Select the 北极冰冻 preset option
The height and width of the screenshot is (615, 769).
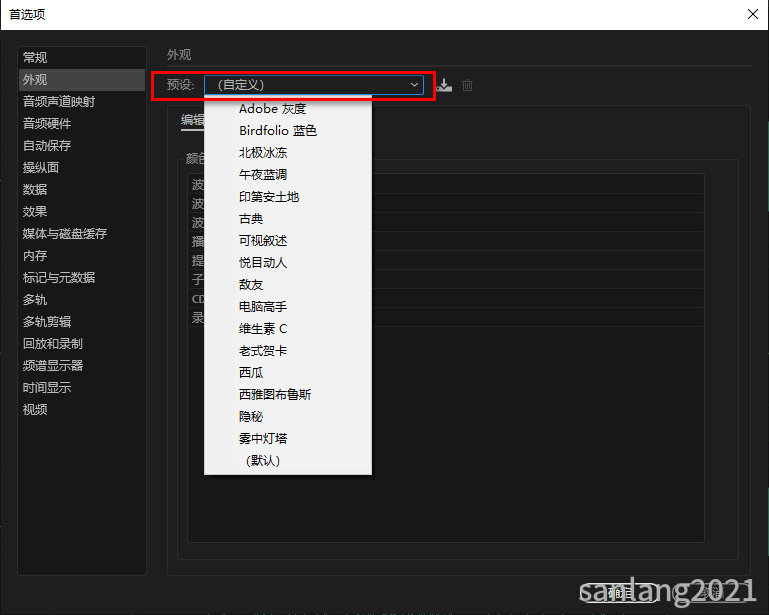(288, 153)
